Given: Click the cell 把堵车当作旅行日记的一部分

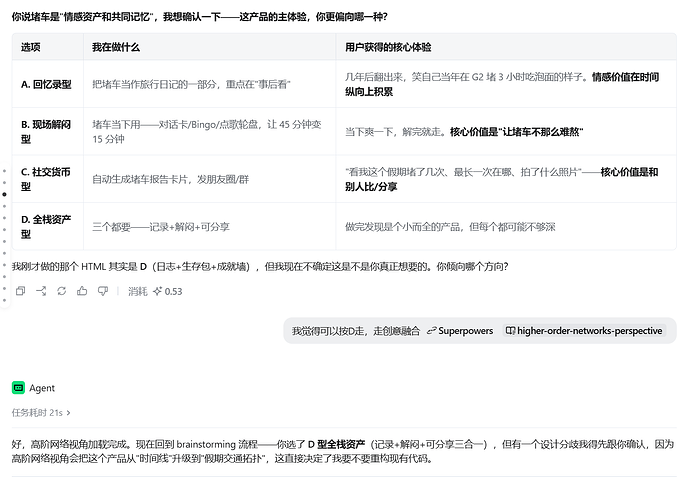Looking at the screenshot, I should [209, 84].
